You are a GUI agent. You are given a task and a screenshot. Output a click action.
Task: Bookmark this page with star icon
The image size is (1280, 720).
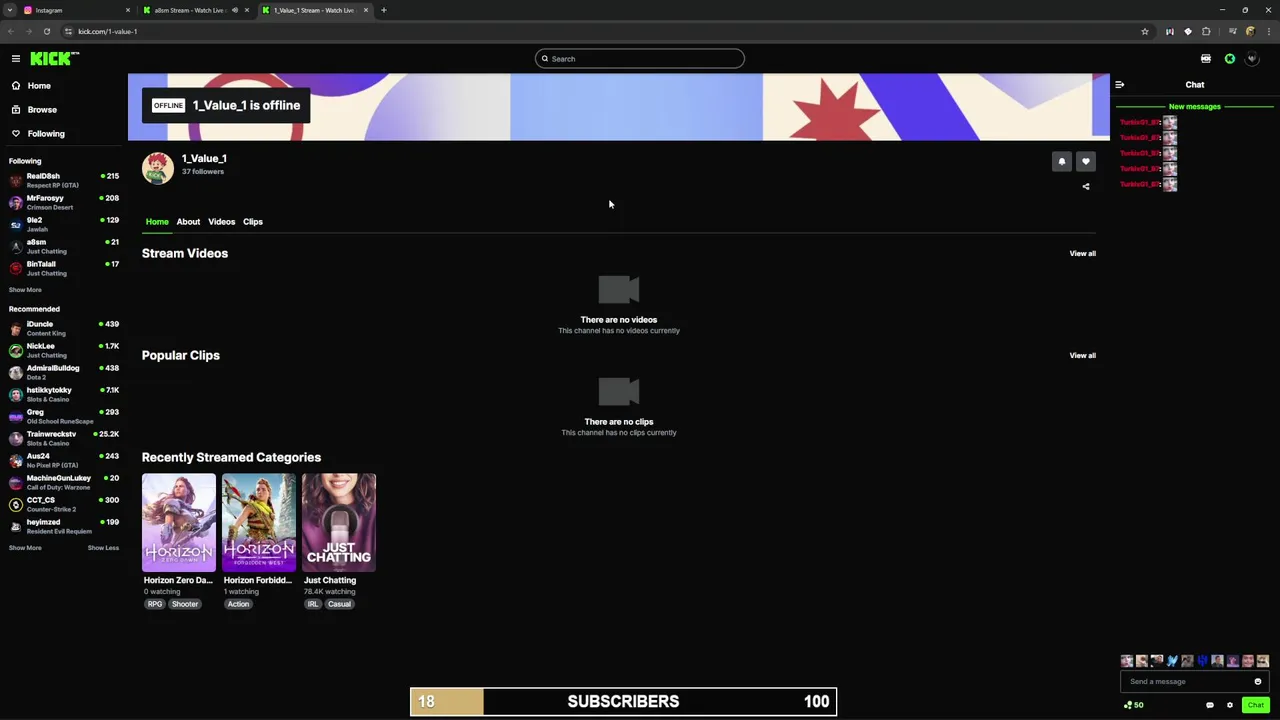point(1145,32)
